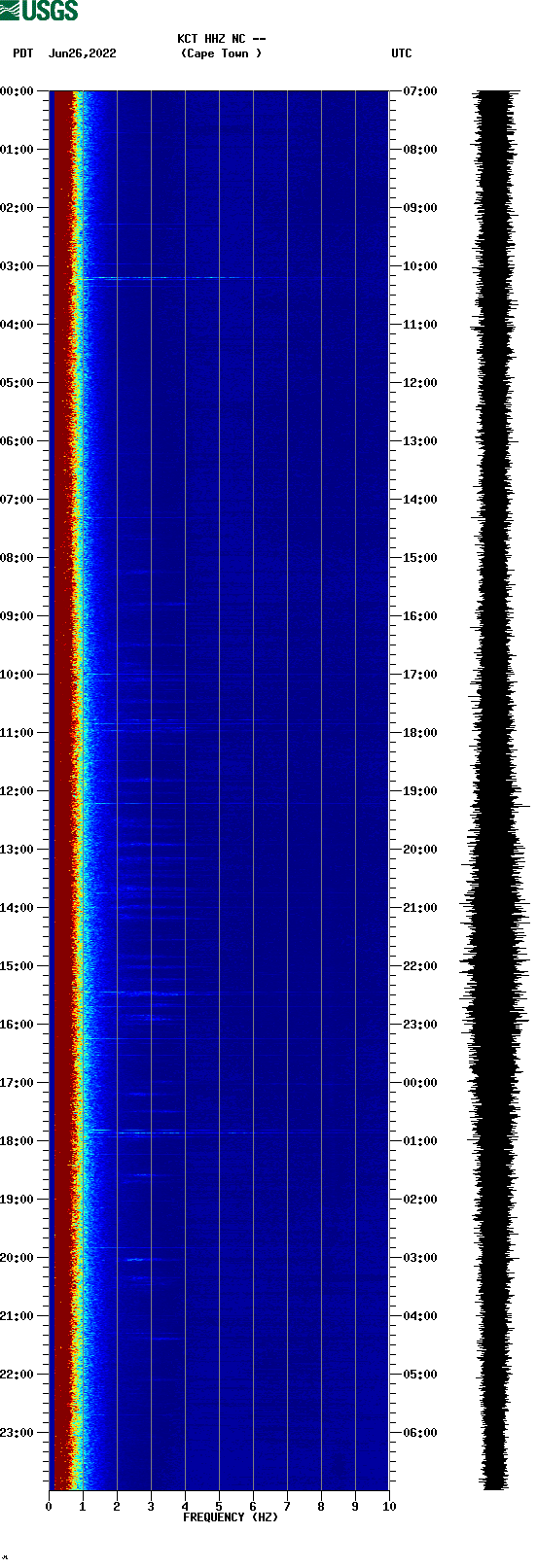Screen dimensions: 537x1568
Task: Click the PDT time label '21:00'
Action: point(17,1315)
